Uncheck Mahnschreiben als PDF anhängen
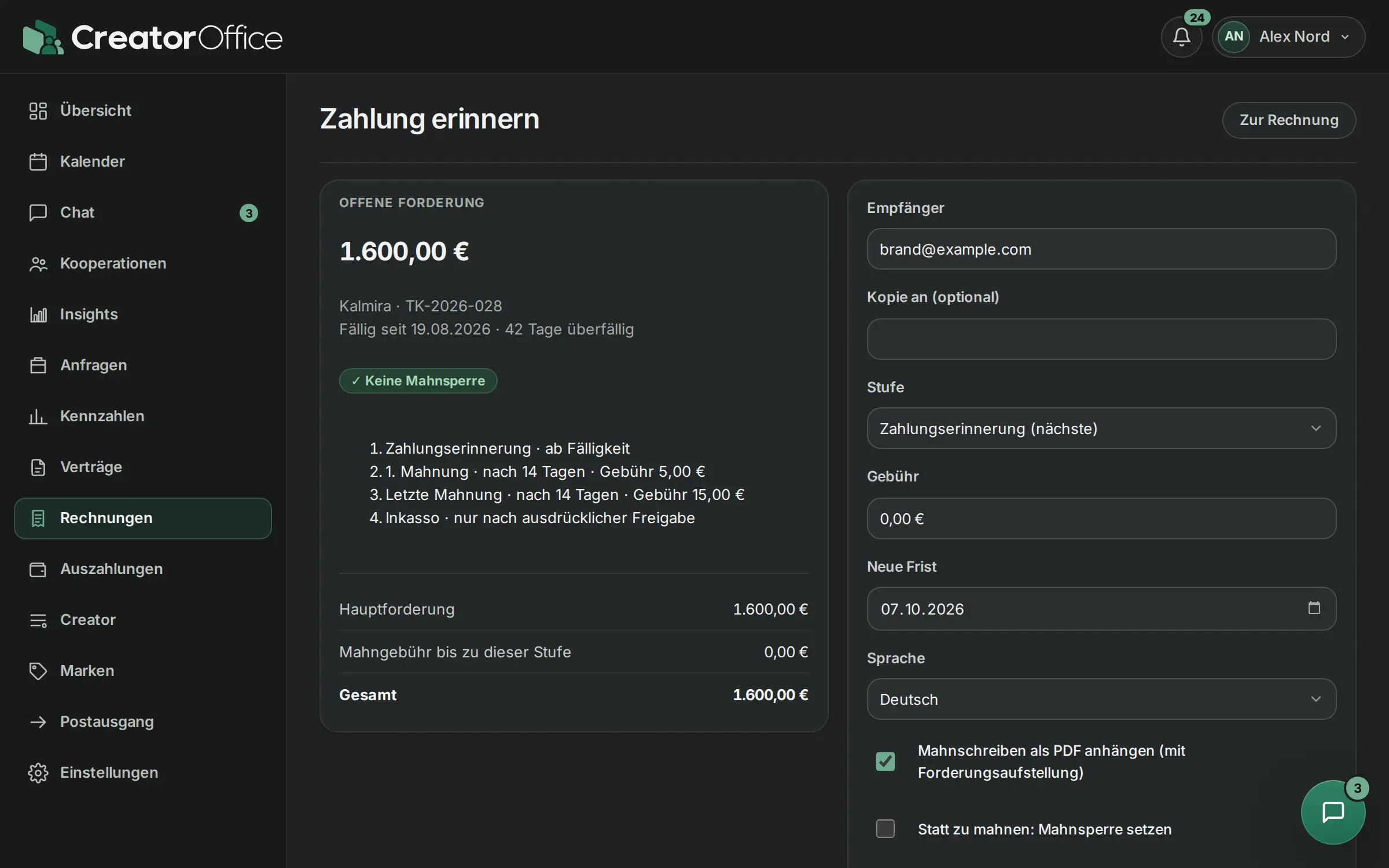The image size is (1389, 868). tap(885, 761)
